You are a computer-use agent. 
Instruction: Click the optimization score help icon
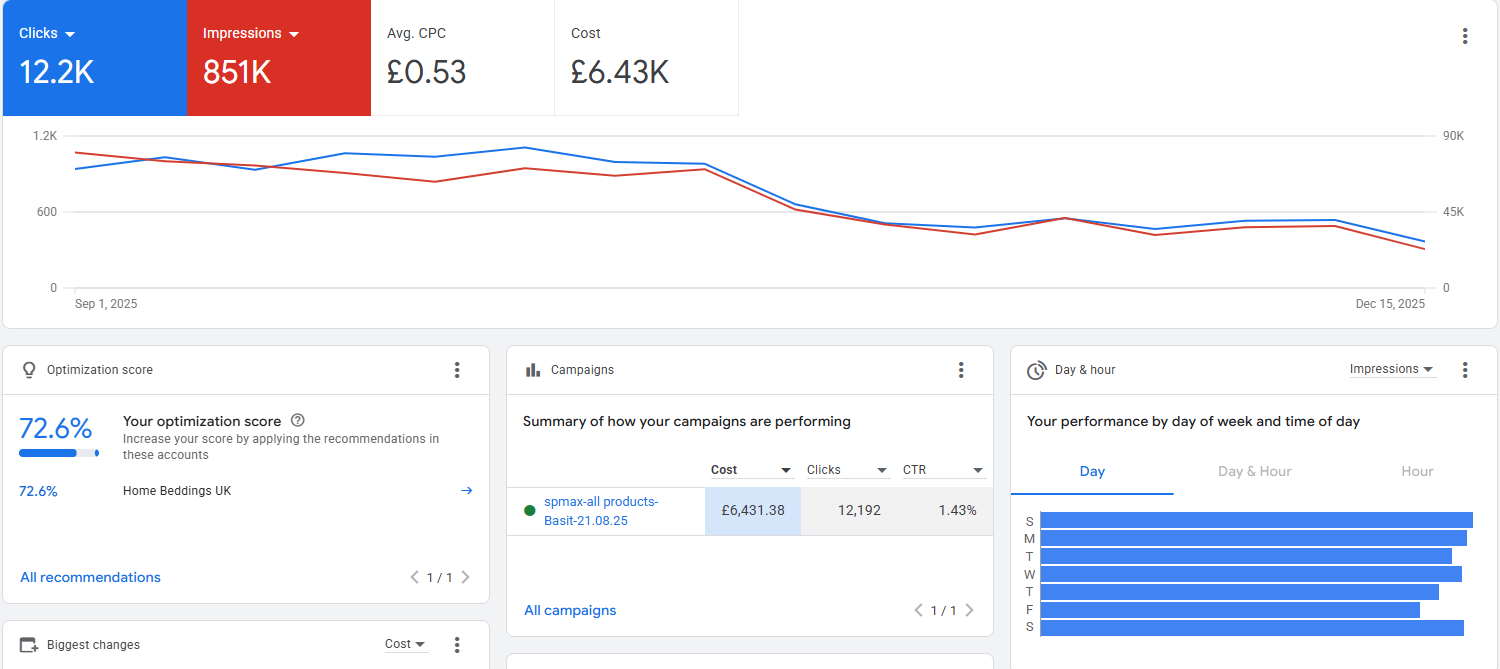(x=297, y=421)
